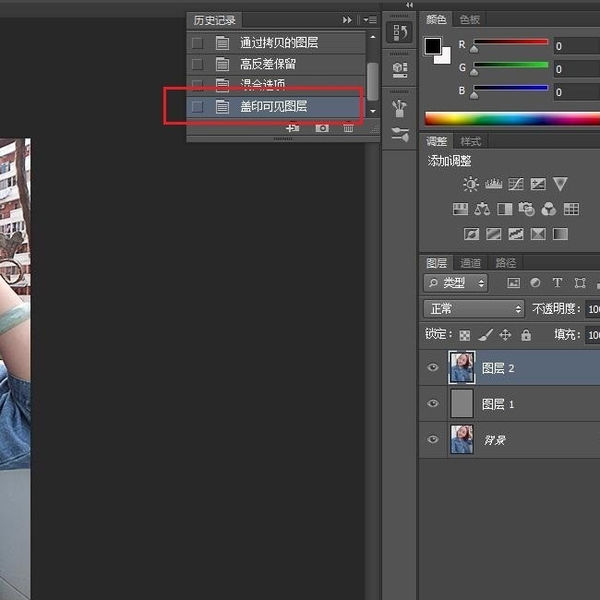Select history state 盖印可见图层

pyautogui.click(x=276, y=106)
